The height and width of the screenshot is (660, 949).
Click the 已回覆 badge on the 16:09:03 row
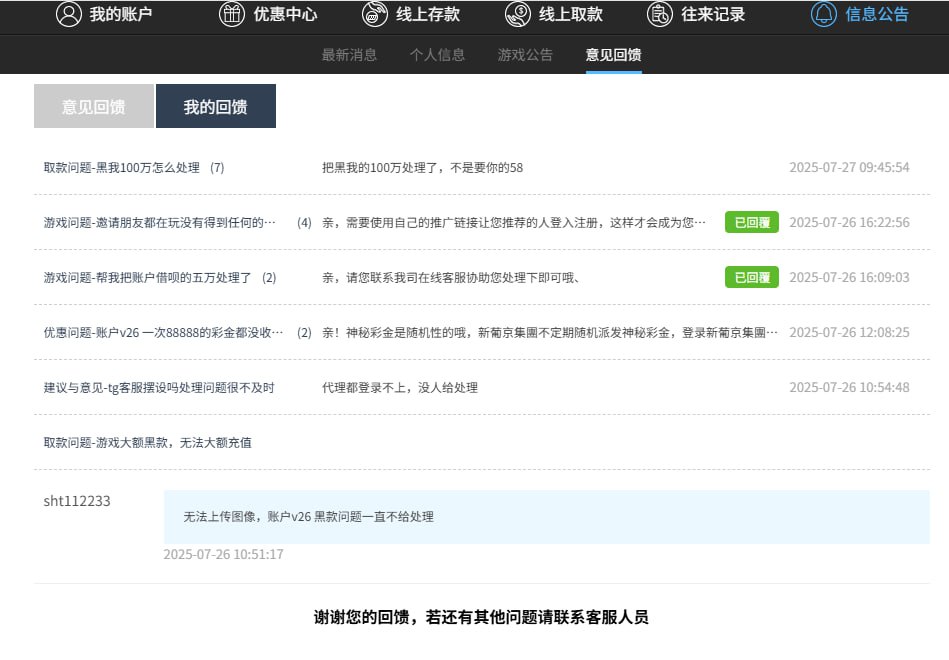pyautogui.click(x=751, y=277)
